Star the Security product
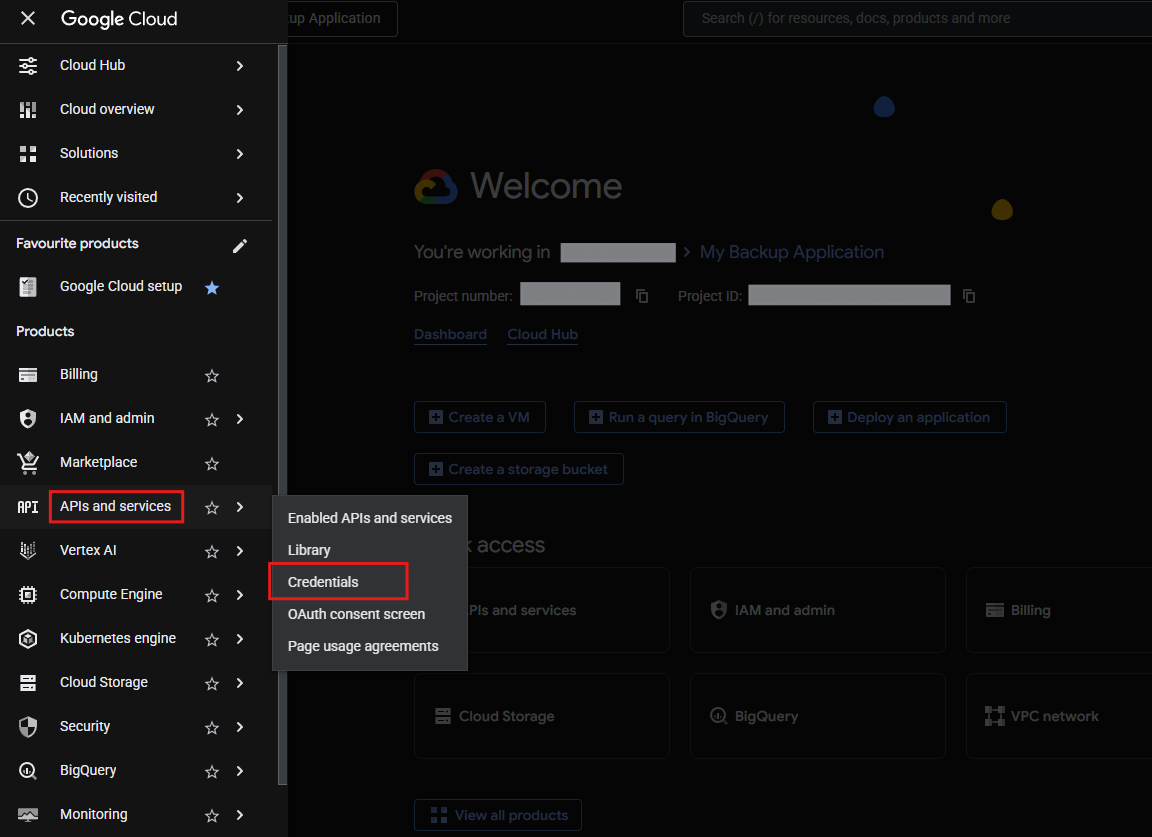 (212, 728)
